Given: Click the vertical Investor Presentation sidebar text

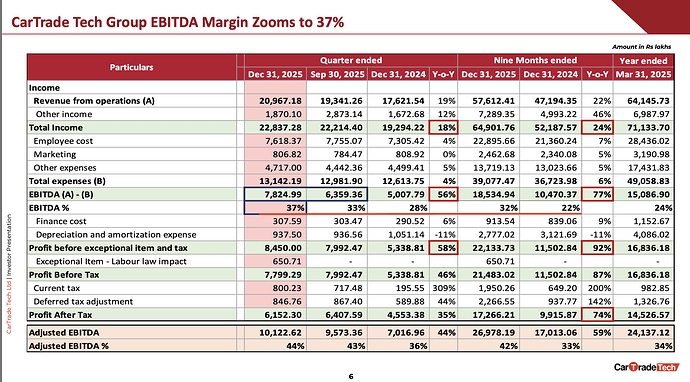Looking at the screenshot, I should 9,273.
